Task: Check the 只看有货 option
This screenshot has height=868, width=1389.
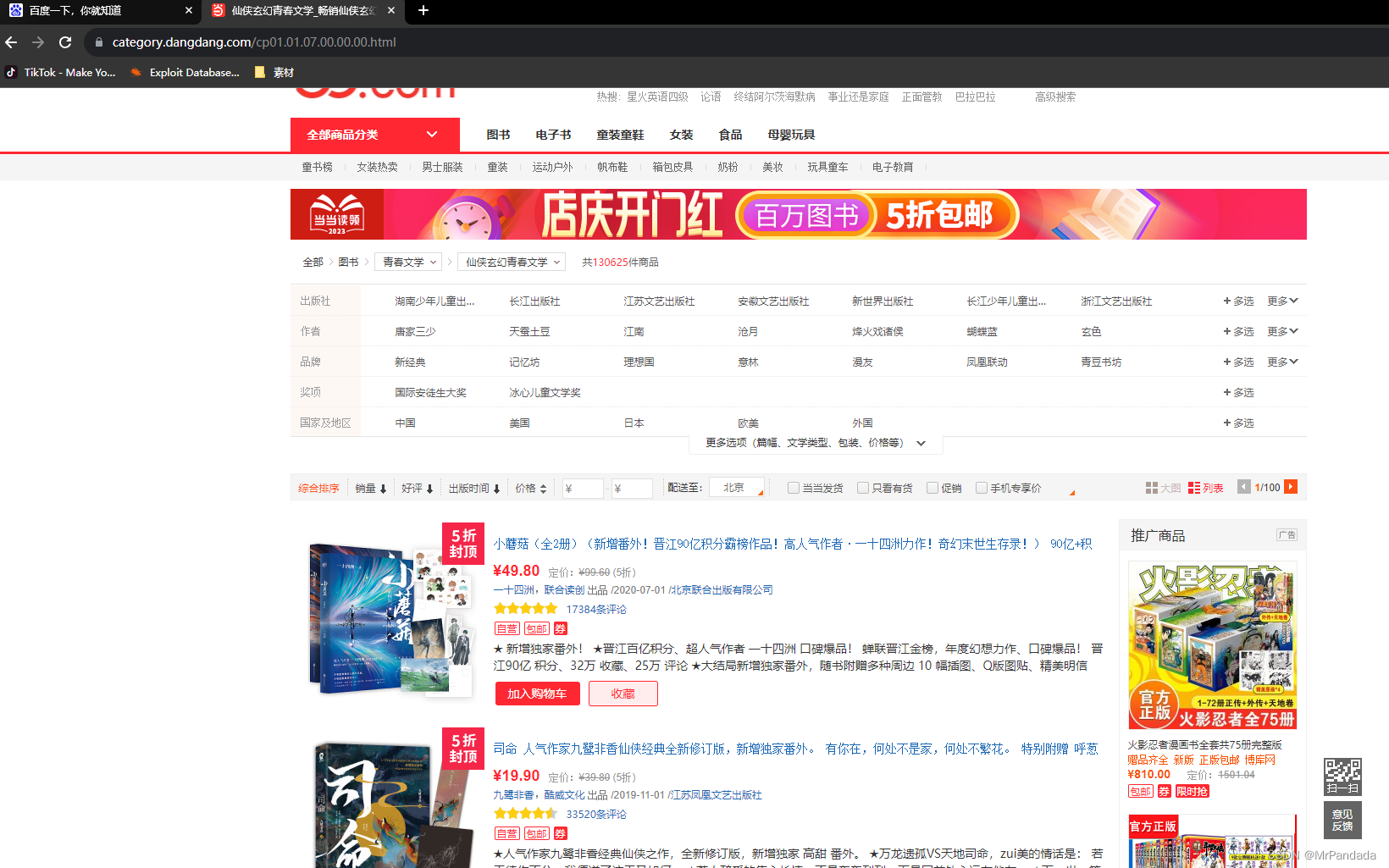Action: tap(863, 488)
